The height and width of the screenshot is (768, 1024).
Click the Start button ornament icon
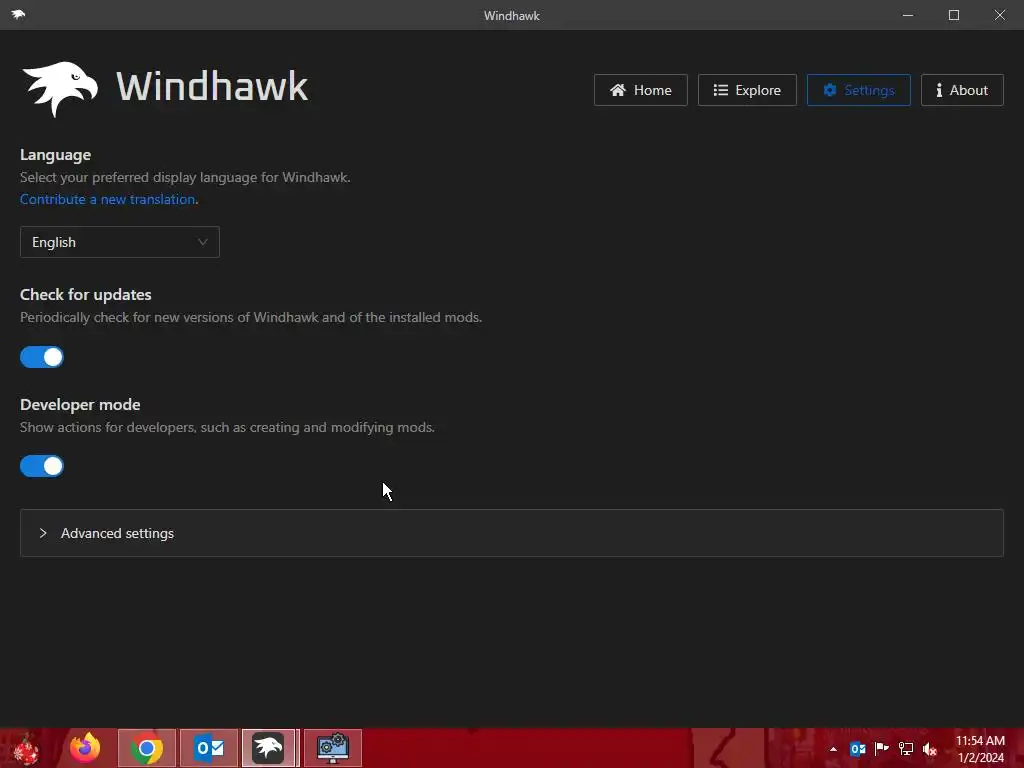[x=26, y=748]
